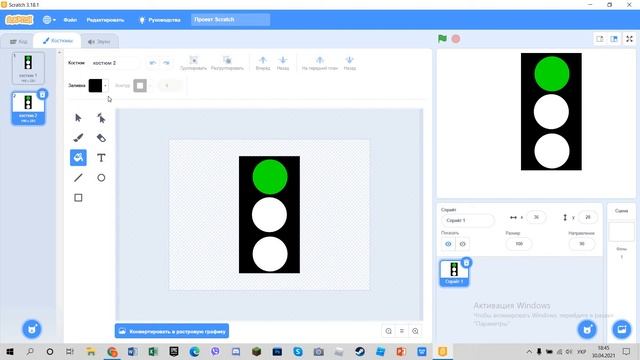This screenshot has height=360, width=640.
Task: Click the Undo arrow
Action: [153, 63]
